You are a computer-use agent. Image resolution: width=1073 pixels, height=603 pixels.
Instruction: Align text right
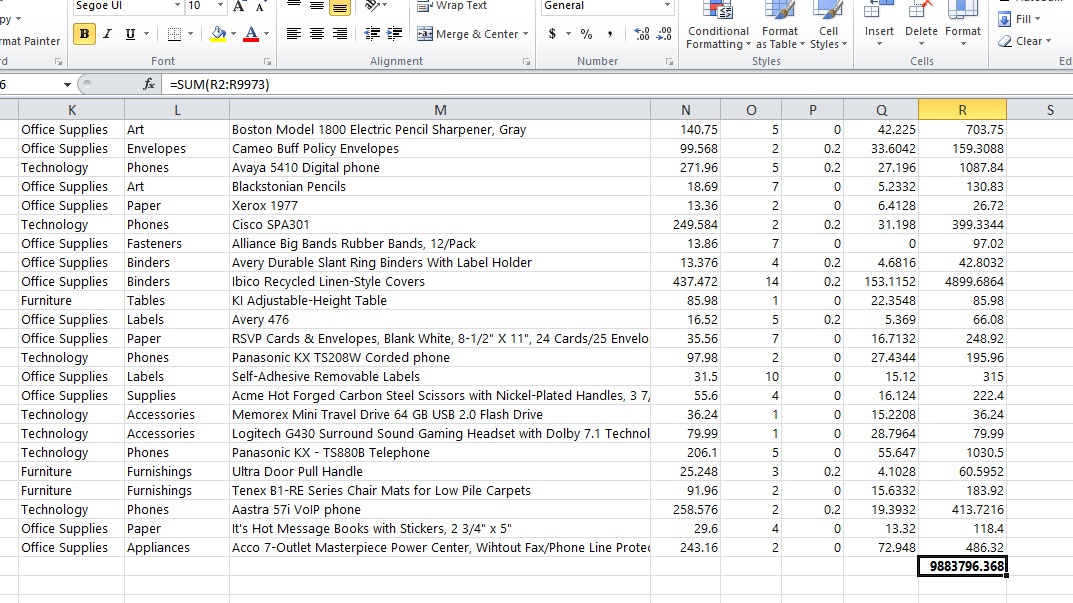(x=339, y=34)
